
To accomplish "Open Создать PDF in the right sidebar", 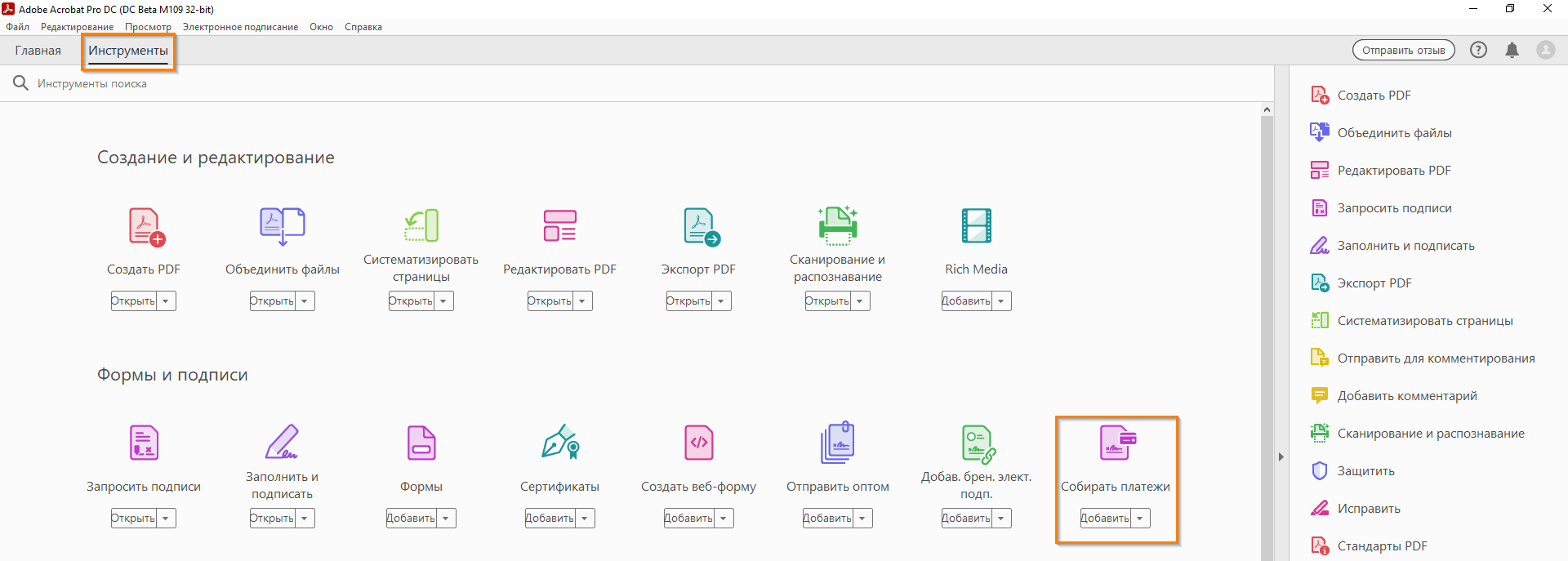I will [1361, 96].
